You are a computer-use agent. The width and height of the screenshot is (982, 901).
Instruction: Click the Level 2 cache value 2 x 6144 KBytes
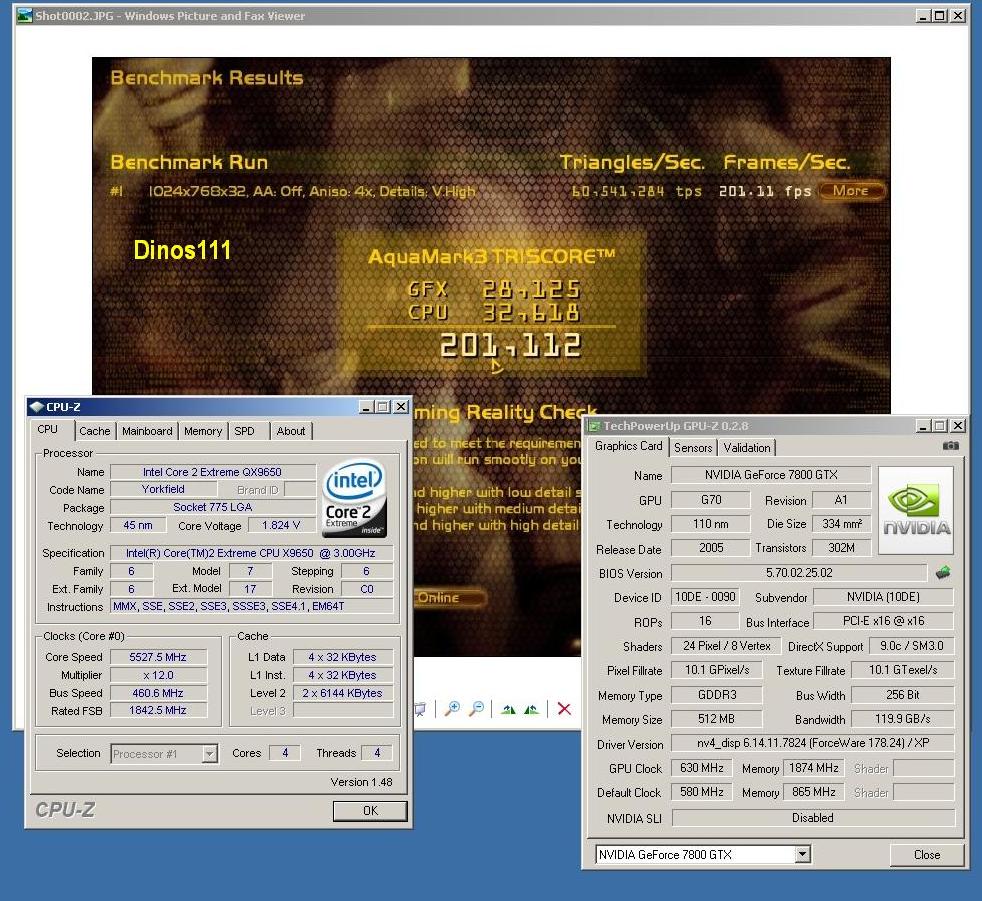(342, 693)
